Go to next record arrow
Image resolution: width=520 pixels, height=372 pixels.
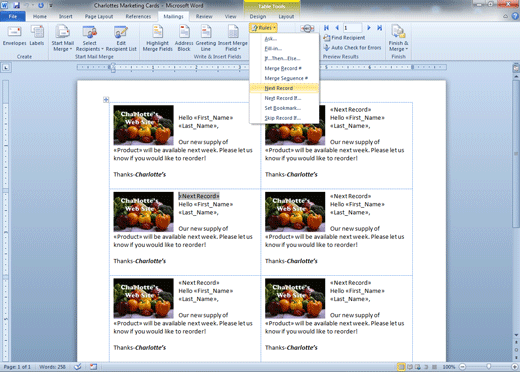369,28
